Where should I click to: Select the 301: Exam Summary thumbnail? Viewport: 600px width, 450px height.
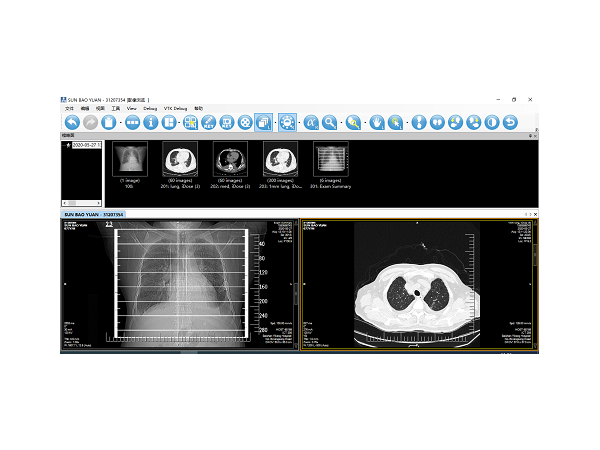tap(329, 159)
